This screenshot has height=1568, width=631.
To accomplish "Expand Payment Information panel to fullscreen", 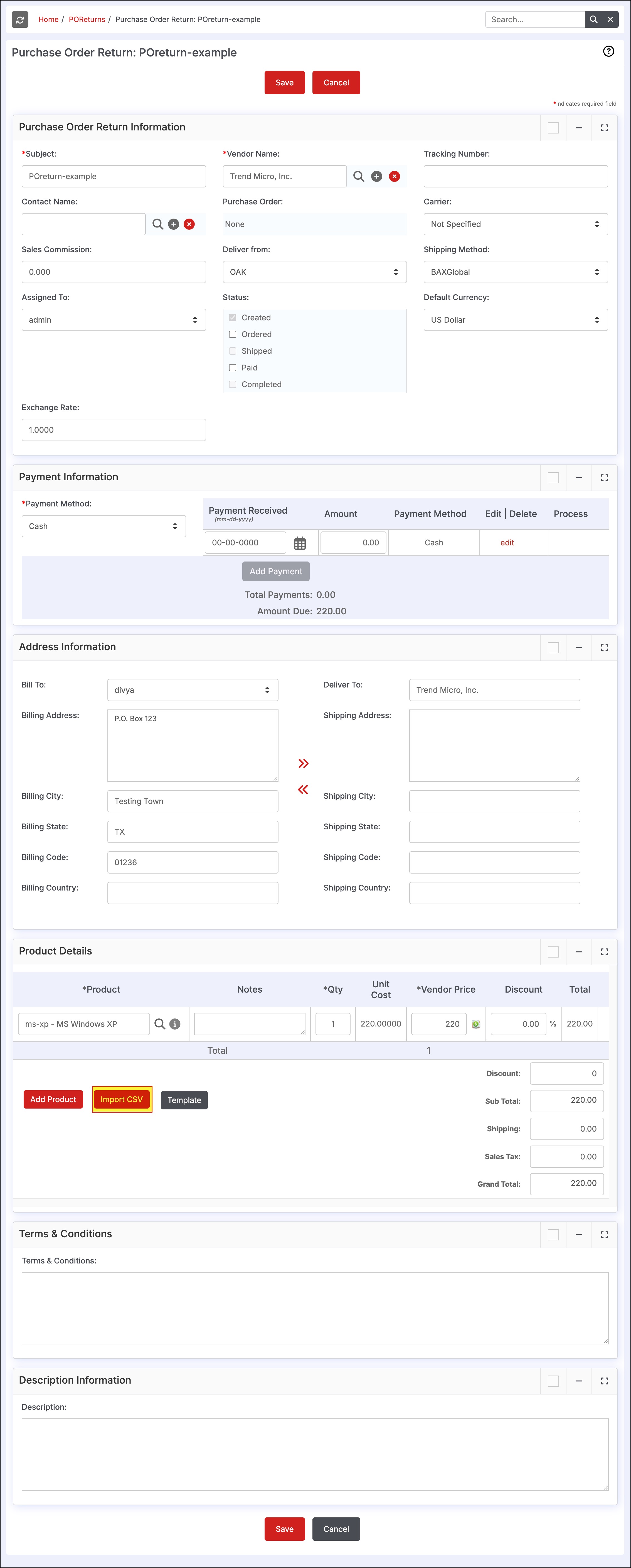I will pyautogui.click(x=604, y=478).
